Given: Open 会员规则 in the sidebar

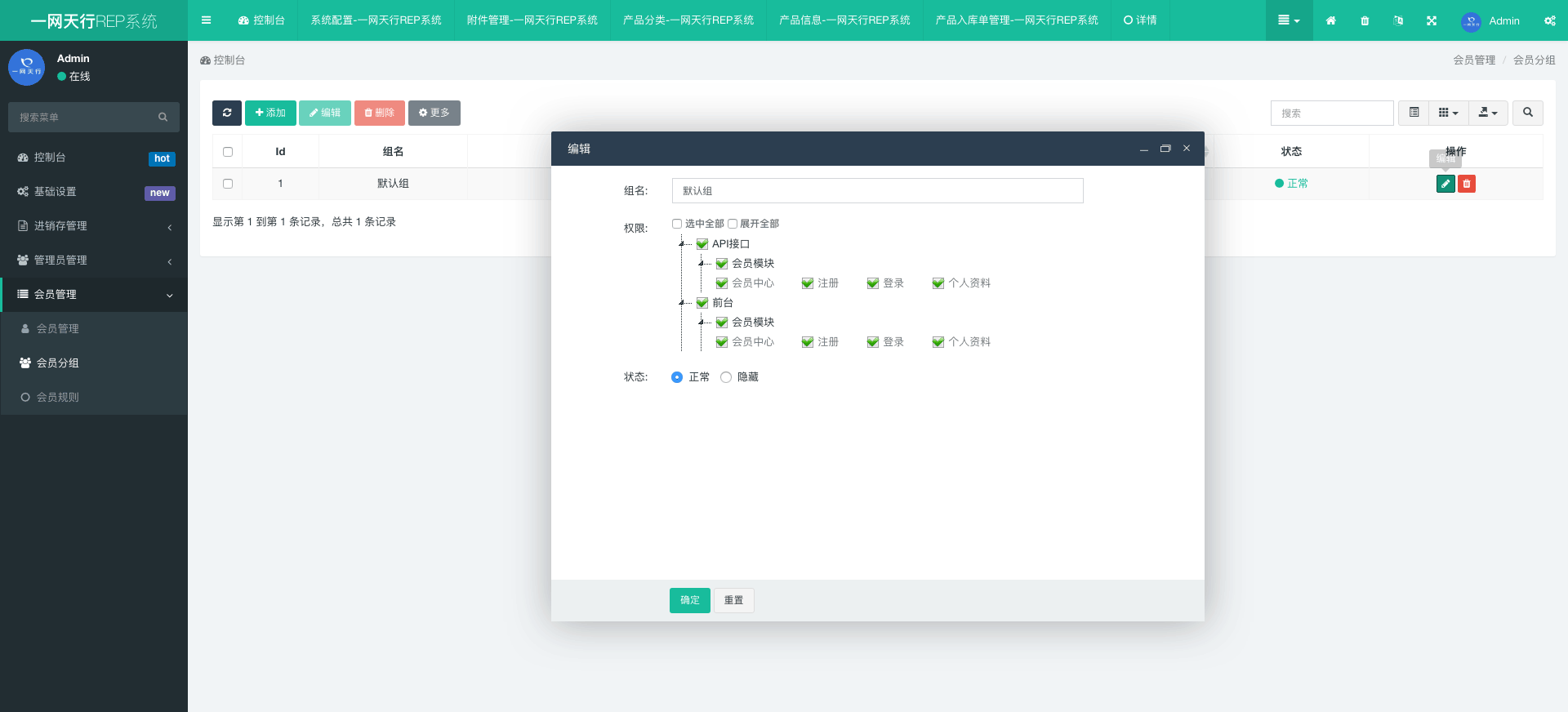Looking at the screenshot, I should (58, 398).
